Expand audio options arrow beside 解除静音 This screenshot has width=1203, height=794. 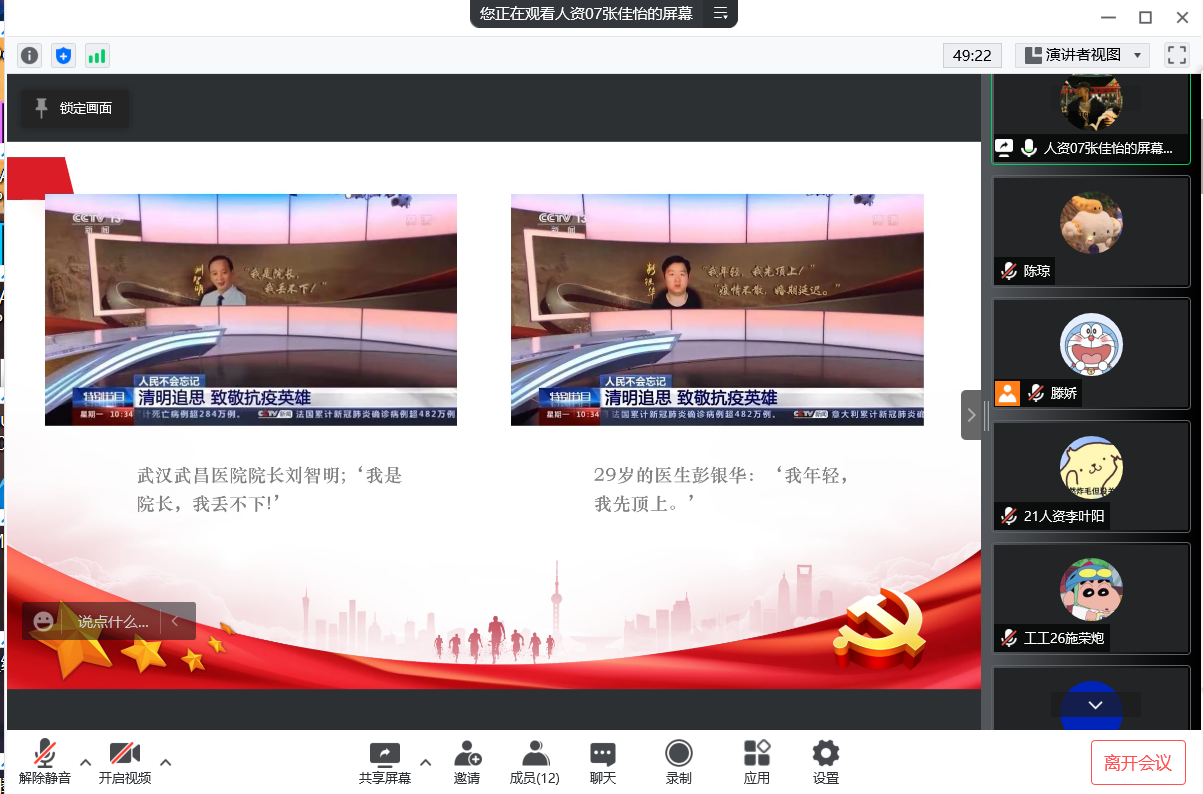tap(86, 762)
